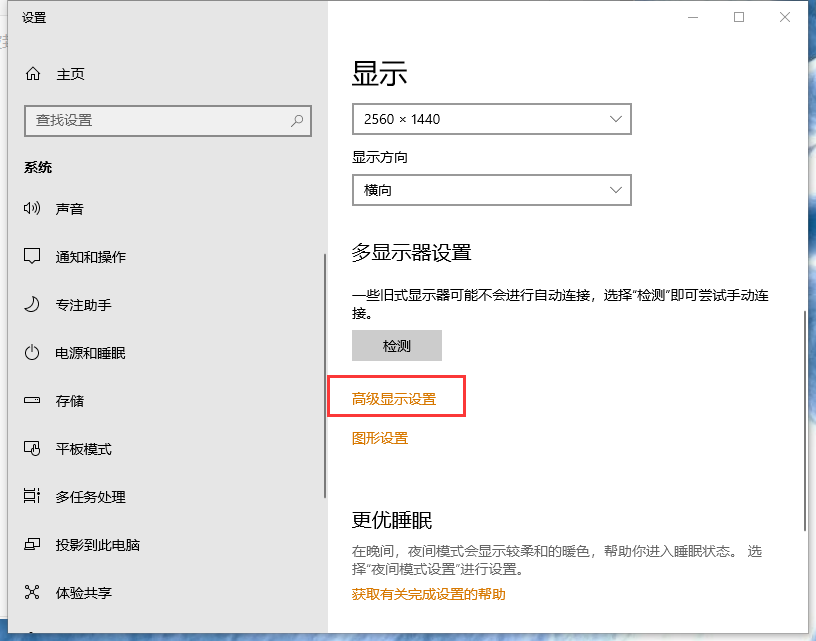Screen dimensions: 816x641
Task: Open 声音 settings
Action: 70,209
